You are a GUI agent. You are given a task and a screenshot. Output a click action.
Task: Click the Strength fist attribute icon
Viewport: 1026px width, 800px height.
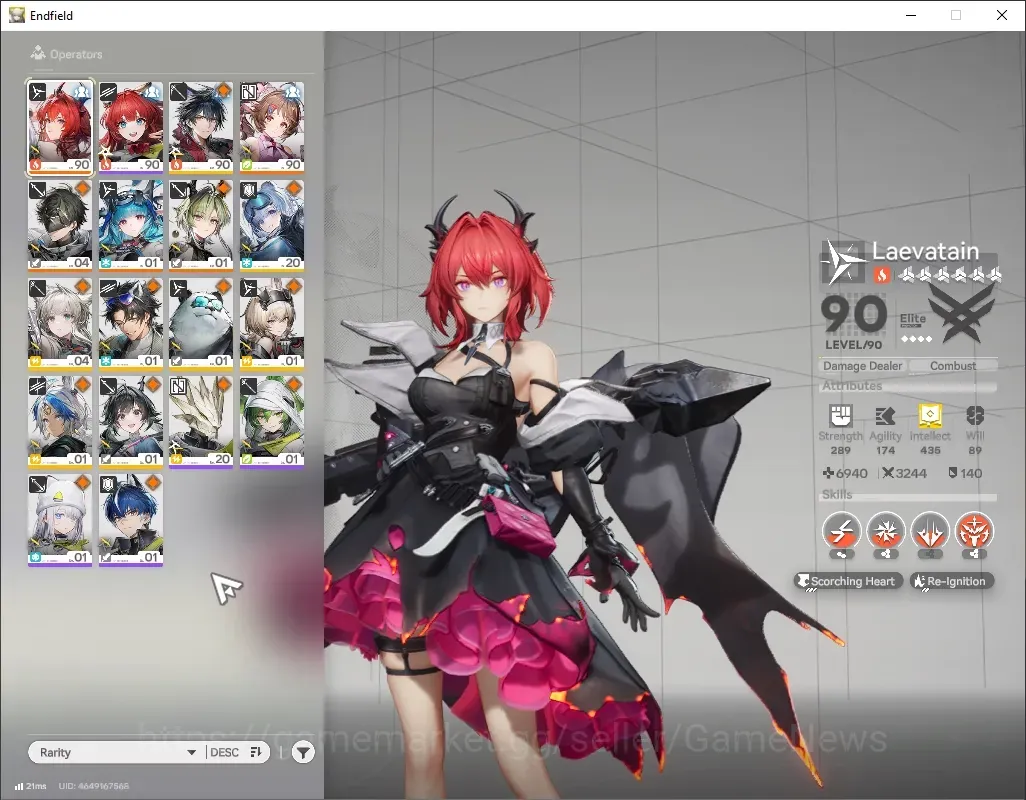tap(841, 415)
